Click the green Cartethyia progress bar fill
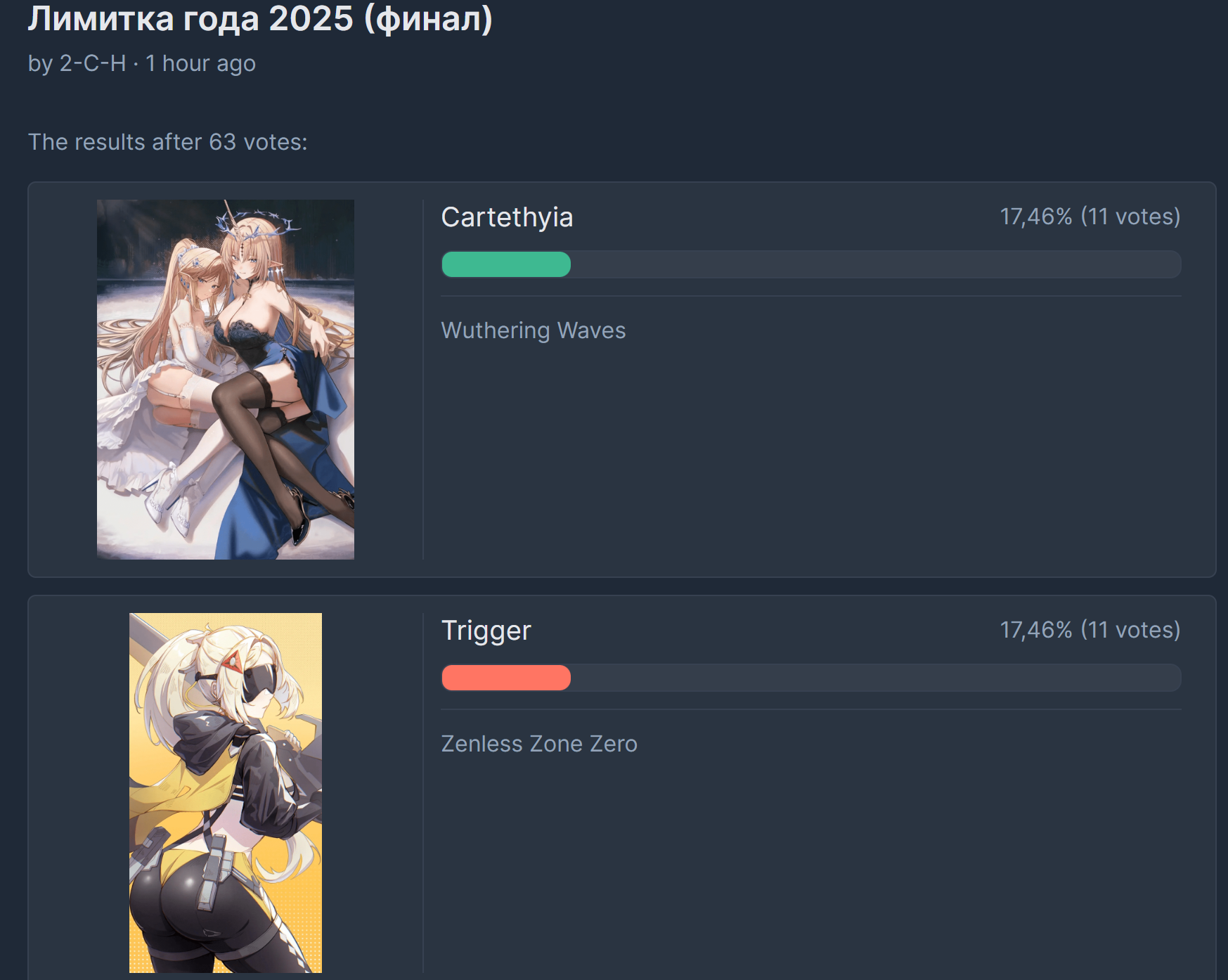Viewport: 1228px width, 980px height. click(x=506, y=264)
